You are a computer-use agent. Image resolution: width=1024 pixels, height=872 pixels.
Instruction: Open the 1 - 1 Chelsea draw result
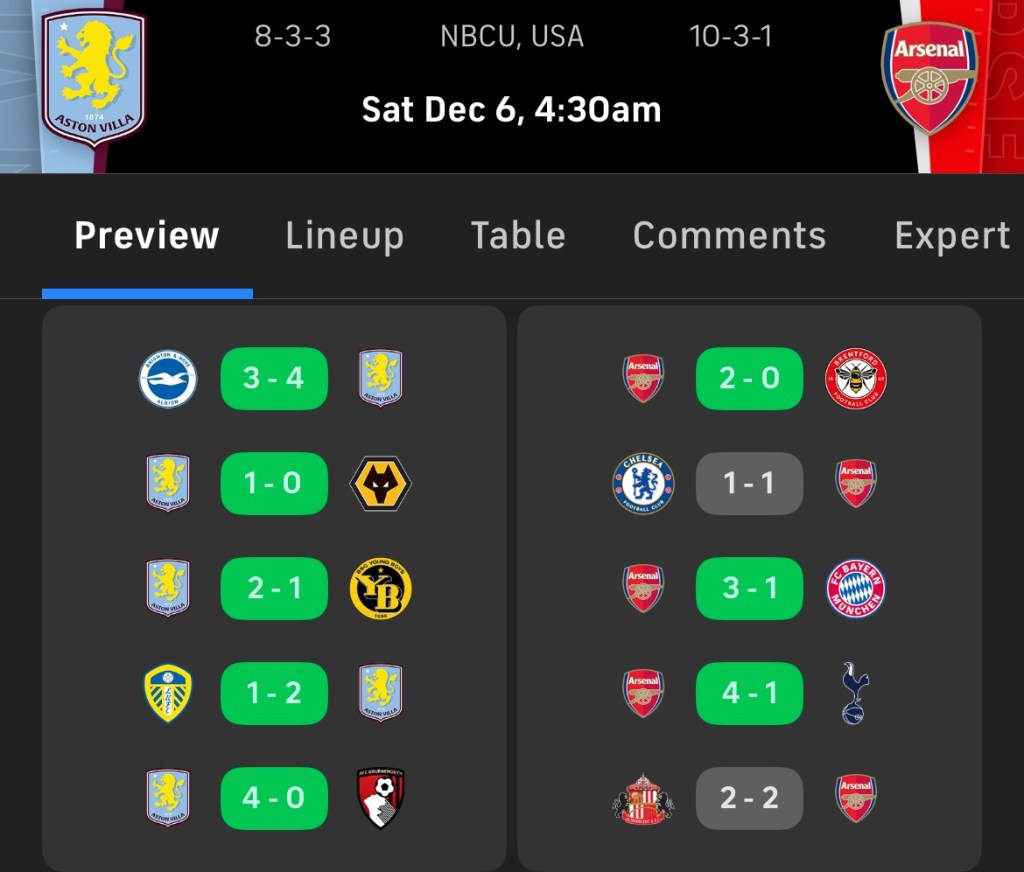pyautogui.click(x=749, y=484)
